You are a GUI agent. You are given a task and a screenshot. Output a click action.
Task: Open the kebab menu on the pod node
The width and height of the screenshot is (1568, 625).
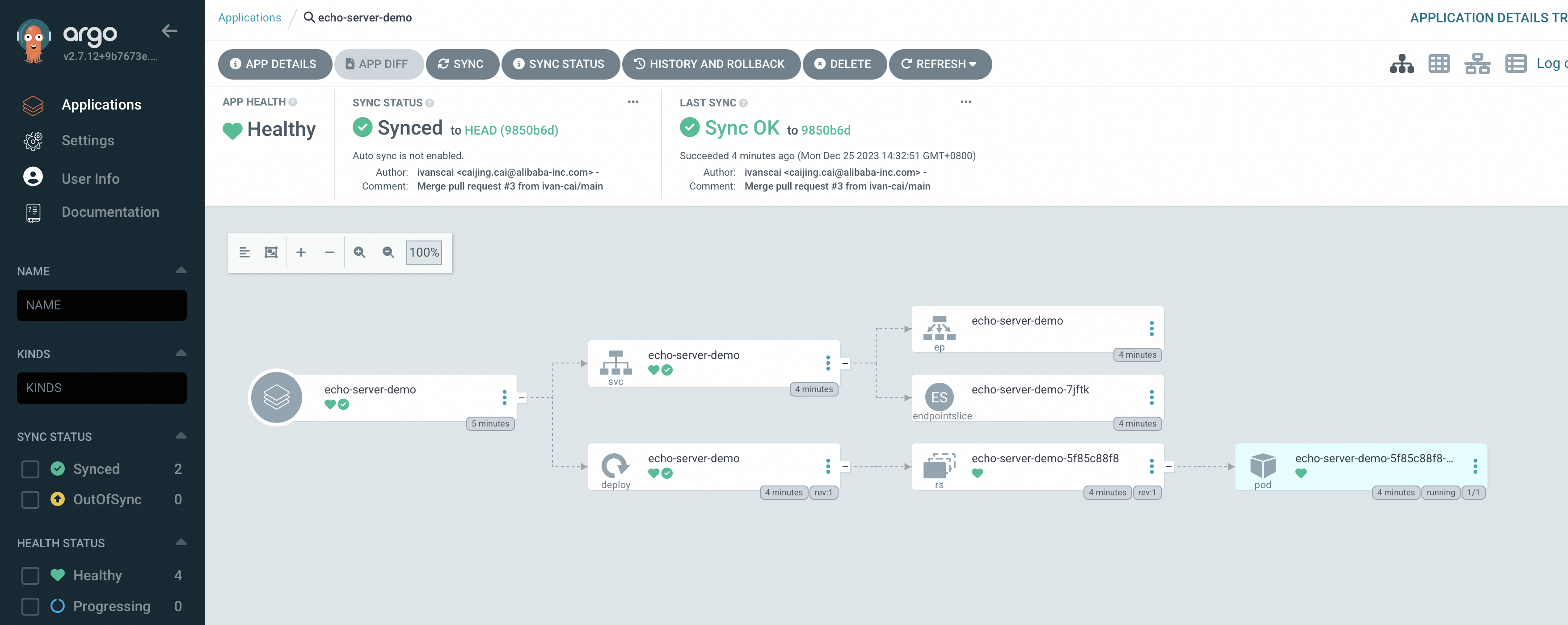(1475, 467)
